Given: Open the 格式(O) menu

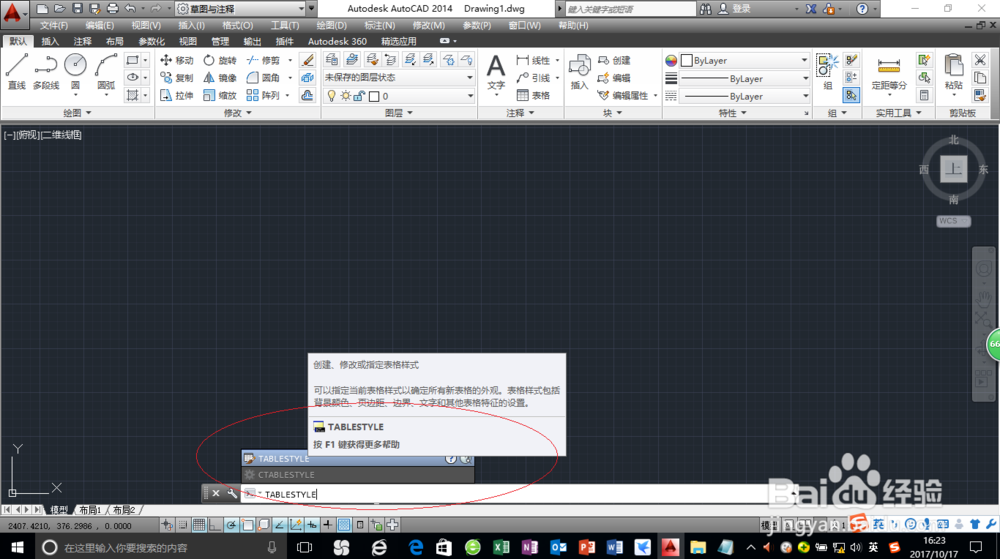Looking at the screenshot, I should 237,25.
